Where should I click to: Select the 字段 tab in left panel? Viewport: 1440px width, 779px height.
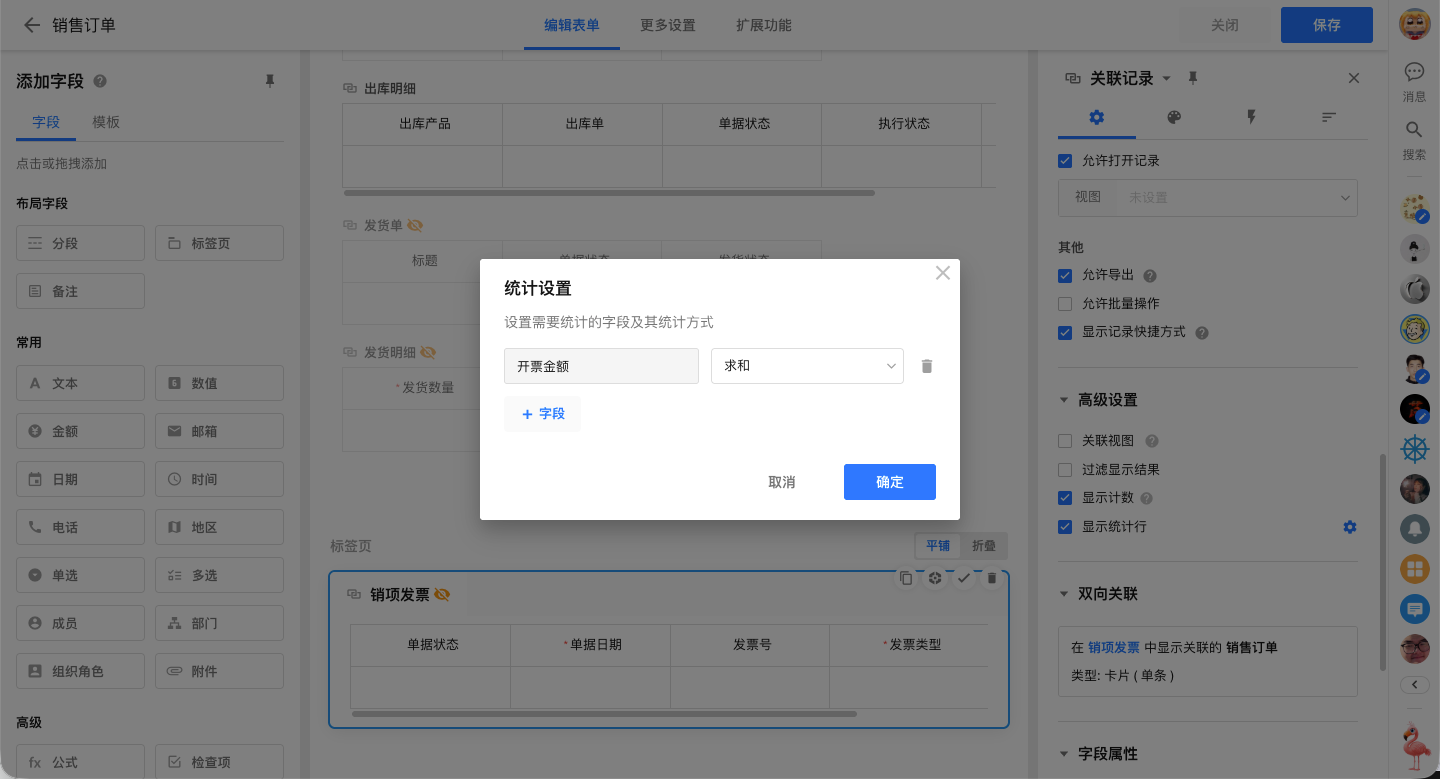(x=46, y=122)
